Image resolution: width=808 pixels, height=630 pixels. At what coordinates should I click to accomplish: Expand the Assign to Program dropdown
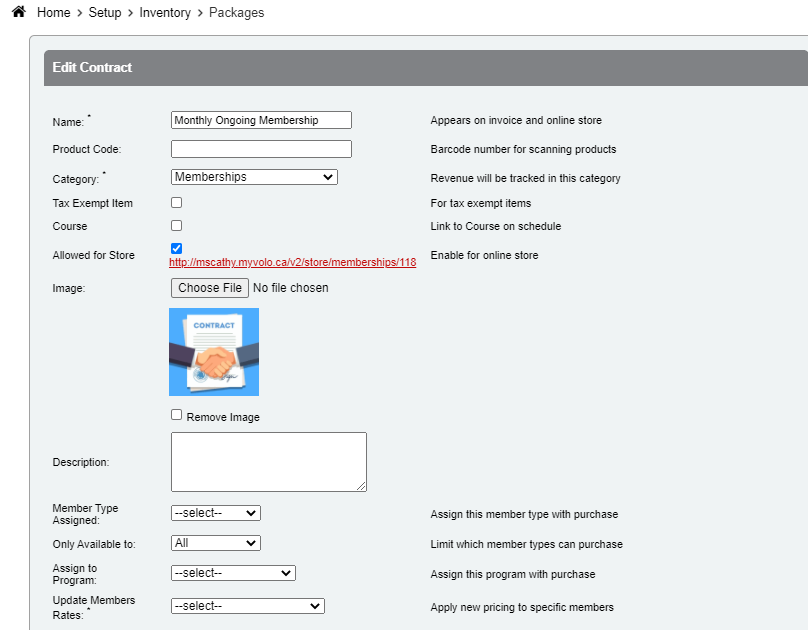coord(233,573)
